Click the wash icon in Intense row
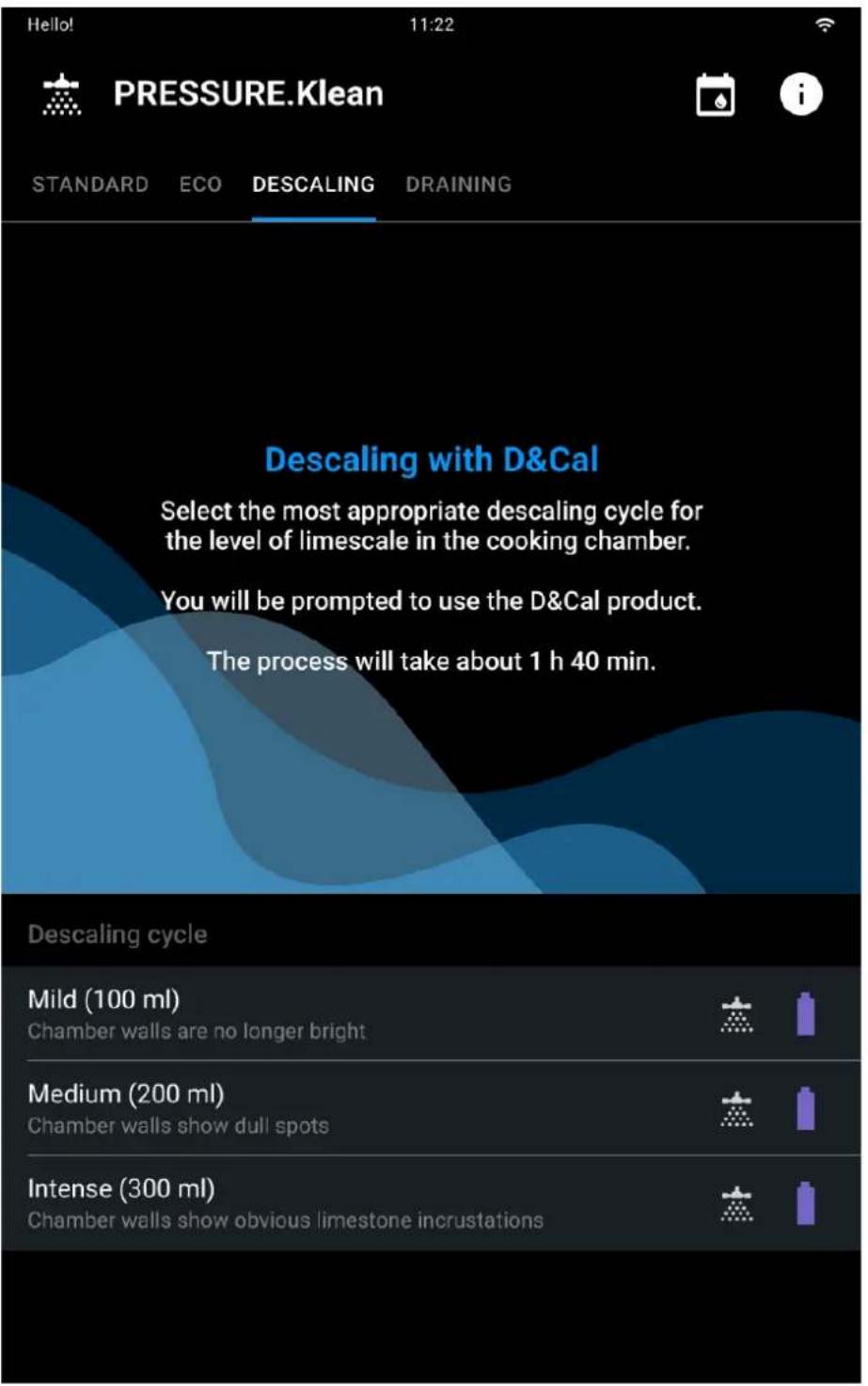Viewport: 868px width, 1386px height. 736,1203
